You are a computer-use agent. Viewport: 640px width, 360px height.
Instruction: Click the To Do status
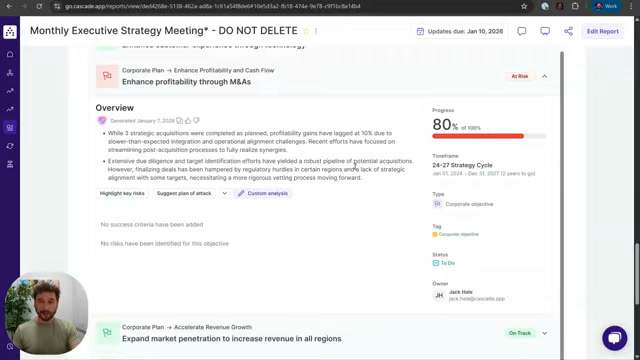(444, 263)
